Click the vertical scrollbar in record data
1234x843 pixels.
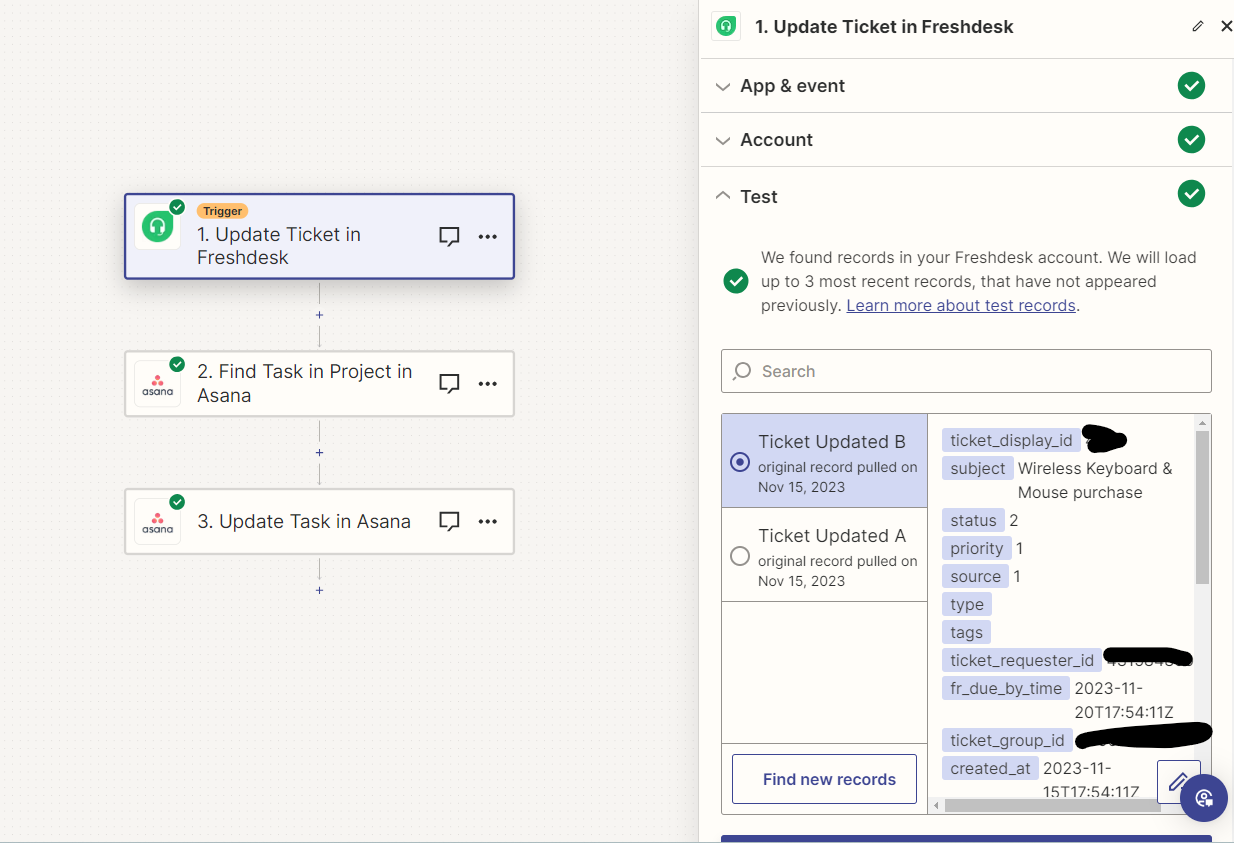click(x=1202, y=507)
